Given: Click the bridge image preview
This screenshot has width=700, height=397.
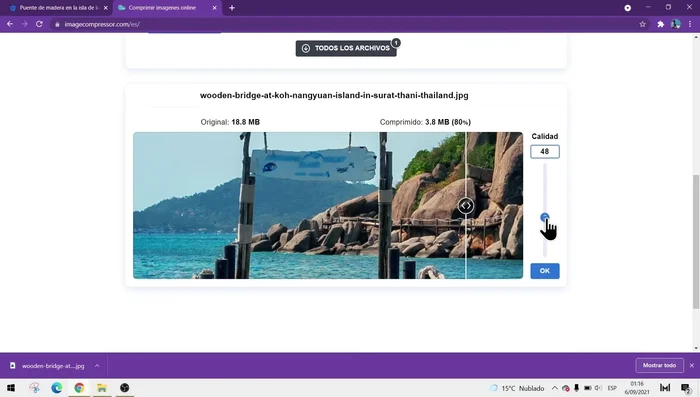Looking at the screenshot, I should click(x=328, y=205).
